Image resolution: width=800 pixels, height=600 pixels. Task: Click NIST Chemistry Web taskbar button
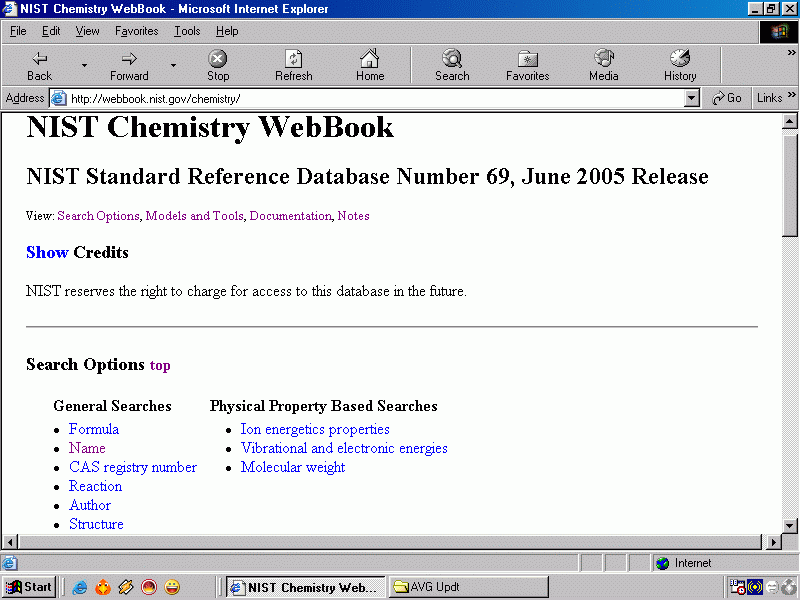coord(306,587)
